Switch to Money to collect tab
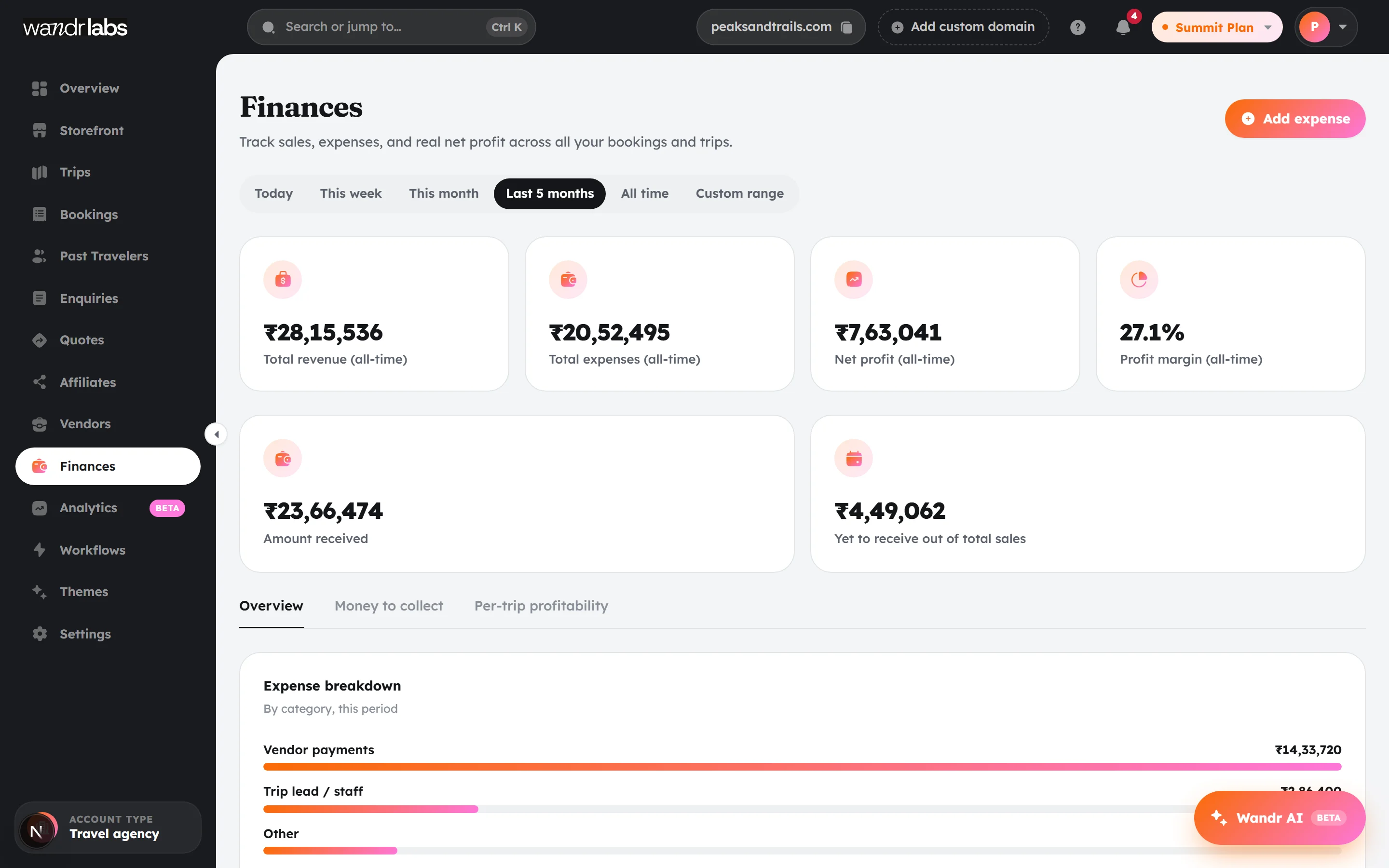This screenshot has height=868, width=1389. click(389, 606)
